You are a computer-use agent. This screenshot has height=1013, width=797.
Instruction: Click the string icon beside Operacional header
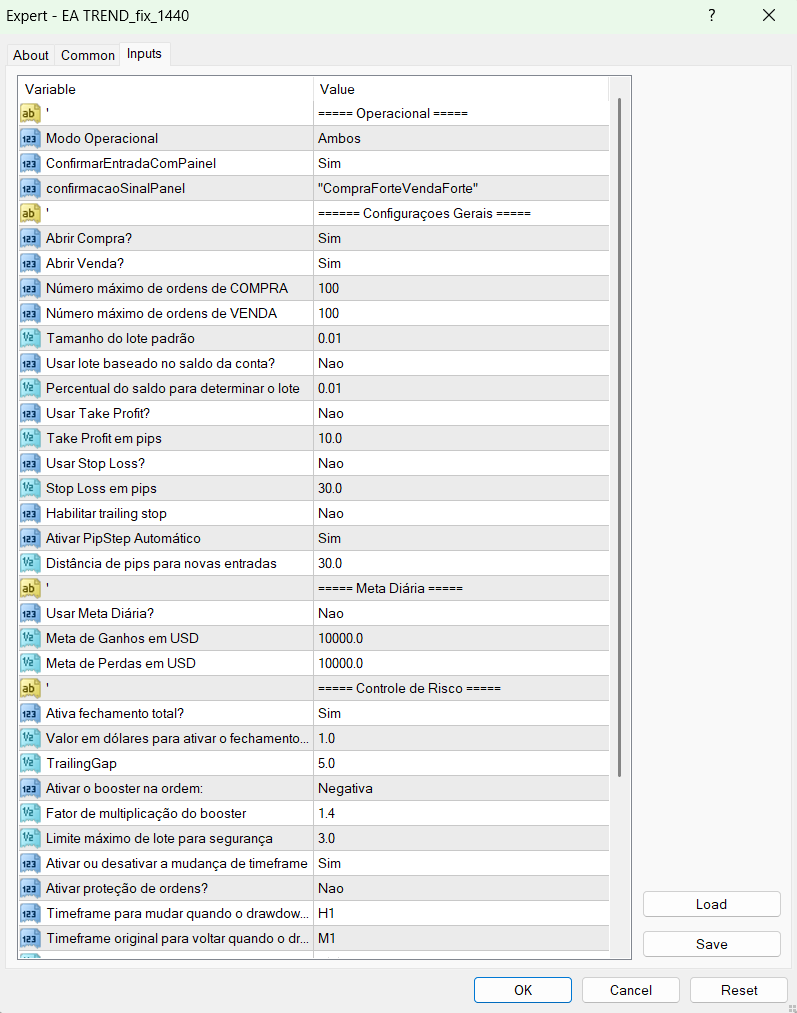30,113
